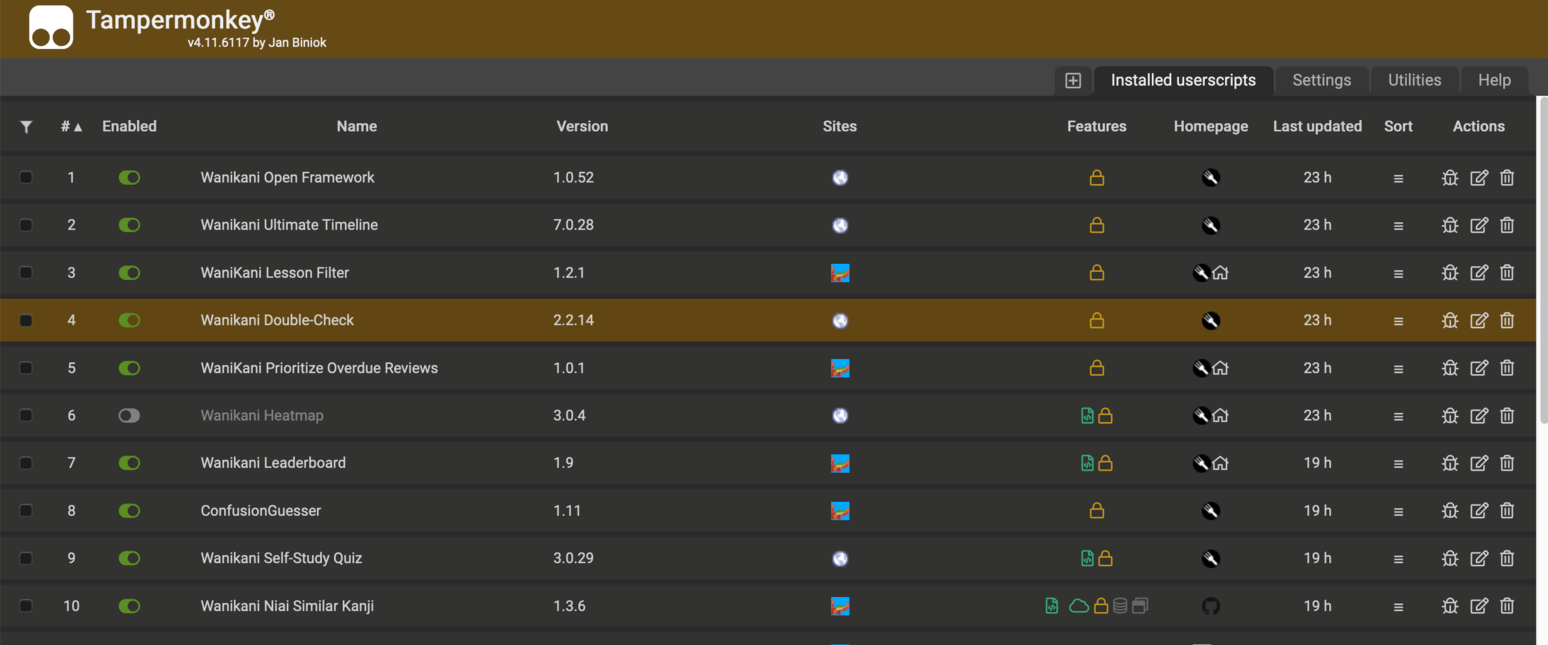Tick the checkbox for WaniKani Prioritize Overdue Reviews
Screen dimensions: 1548x645
coord(26,368)
